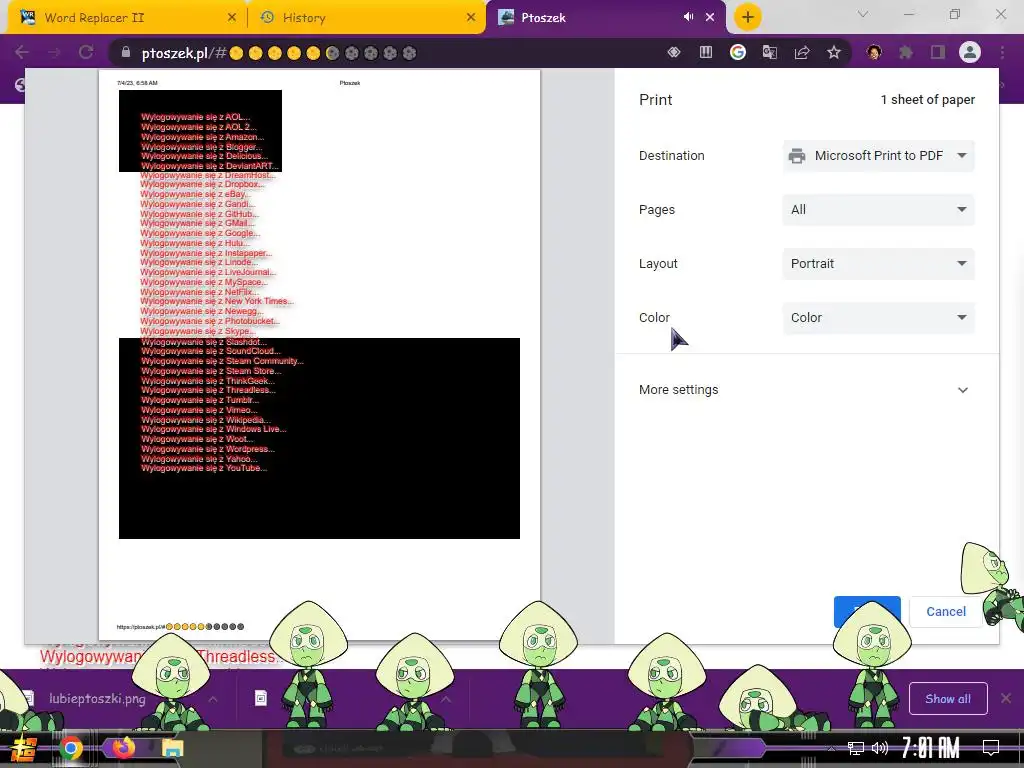Open the Pages dropdown set to All
Screen dimensions: 1024x768
coord(878,210)
